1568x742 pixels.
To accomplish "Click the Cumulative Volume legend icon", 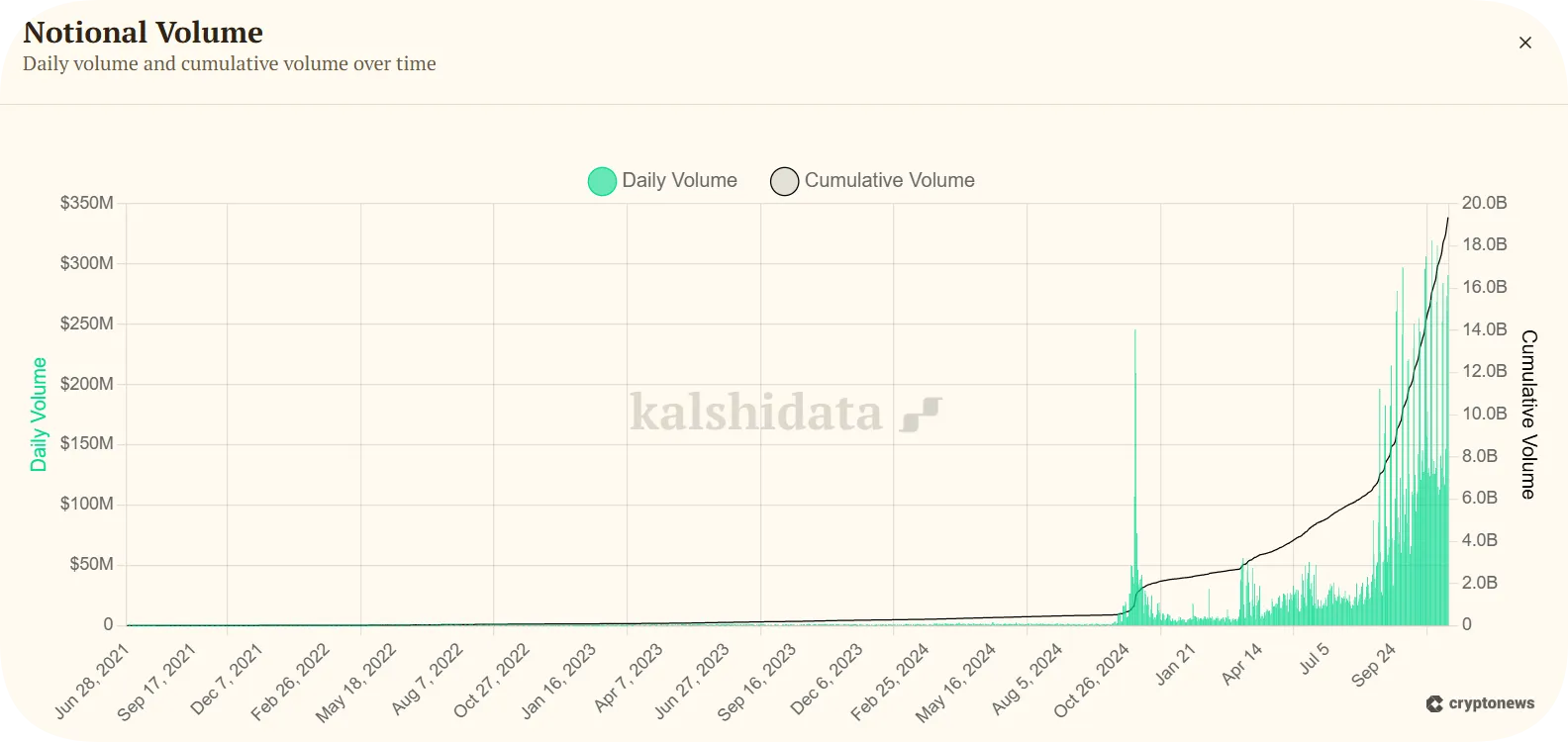I will pos(784,181).
